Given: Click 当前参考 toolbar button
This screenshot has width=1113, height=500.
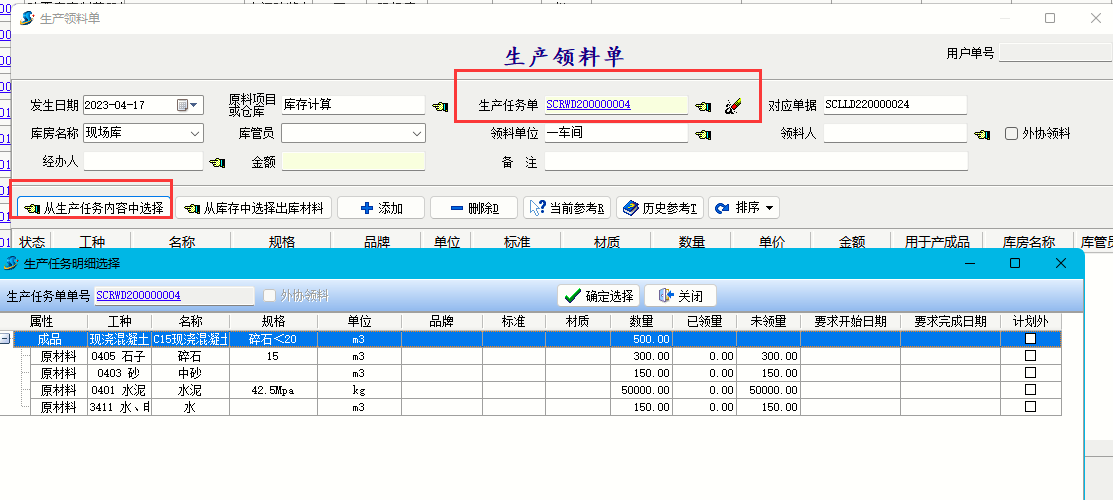Looking at the screenshot, I should coord(567,208).
